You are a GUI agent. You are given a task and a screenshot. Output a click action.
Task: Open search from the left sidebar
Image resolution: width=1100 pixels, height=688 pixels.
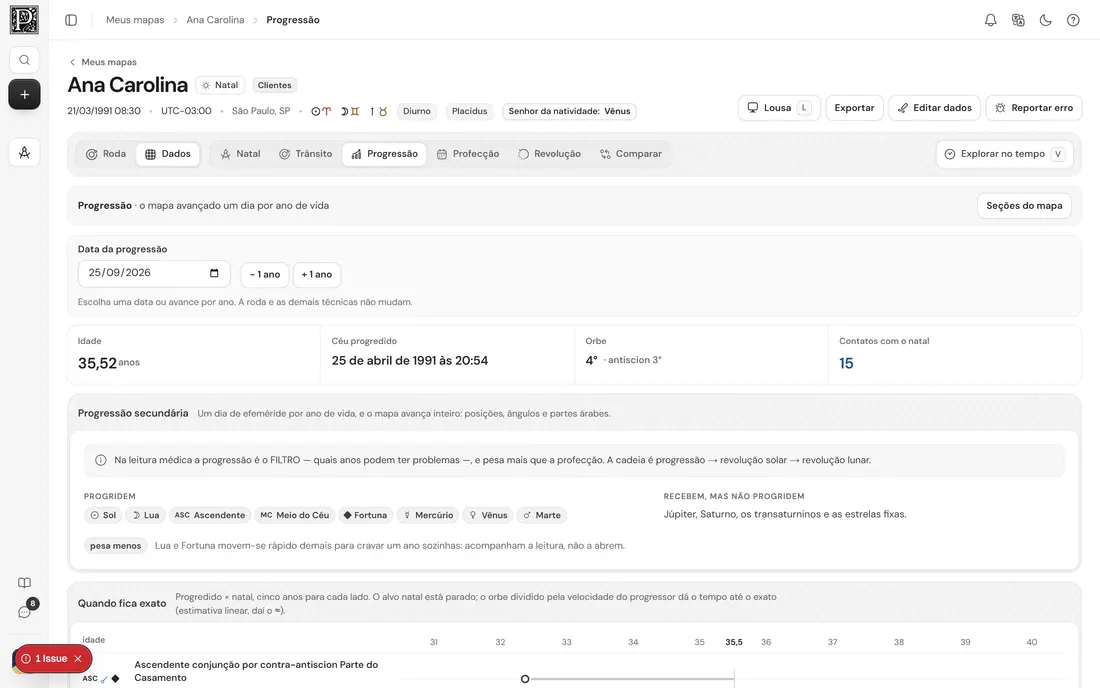pos(24,60)
